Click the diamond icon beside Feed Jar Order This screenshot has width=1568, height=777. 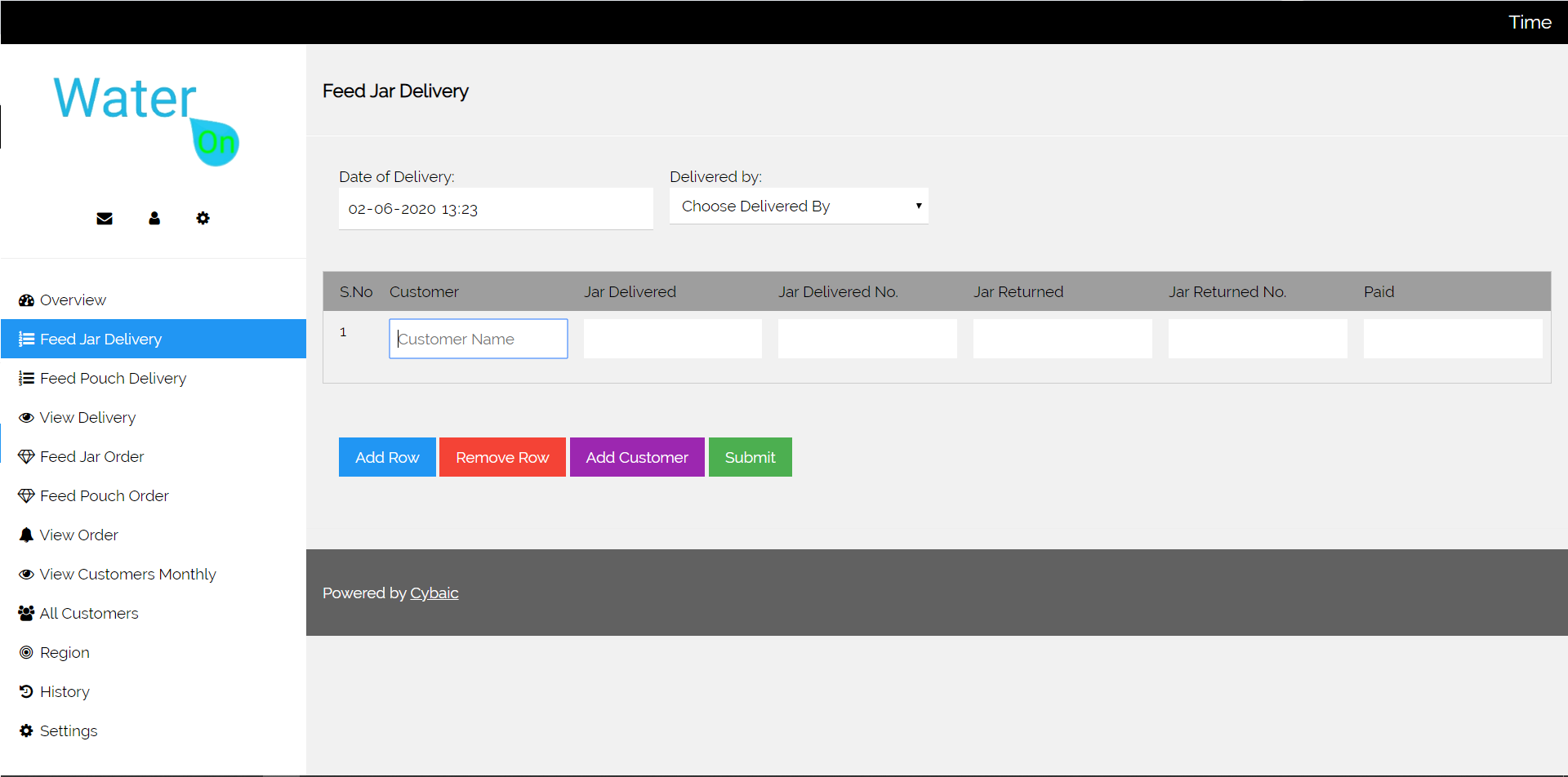point(26,457)
